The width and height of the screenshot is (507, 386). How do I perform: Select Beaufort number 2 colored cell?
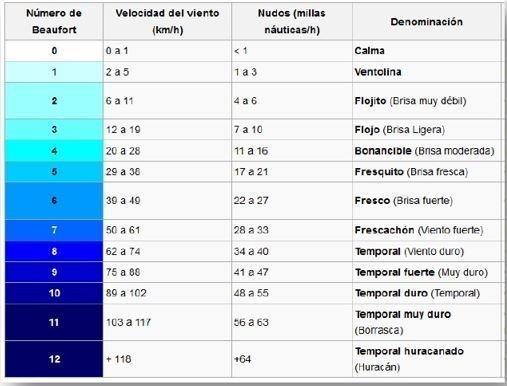pos(54,101)
